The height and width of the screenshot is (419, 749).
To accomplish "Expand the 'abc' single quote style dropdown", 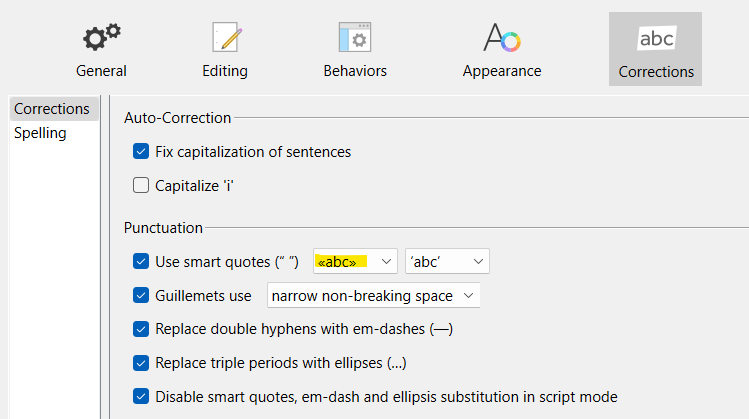I will (x=447, y=261).
